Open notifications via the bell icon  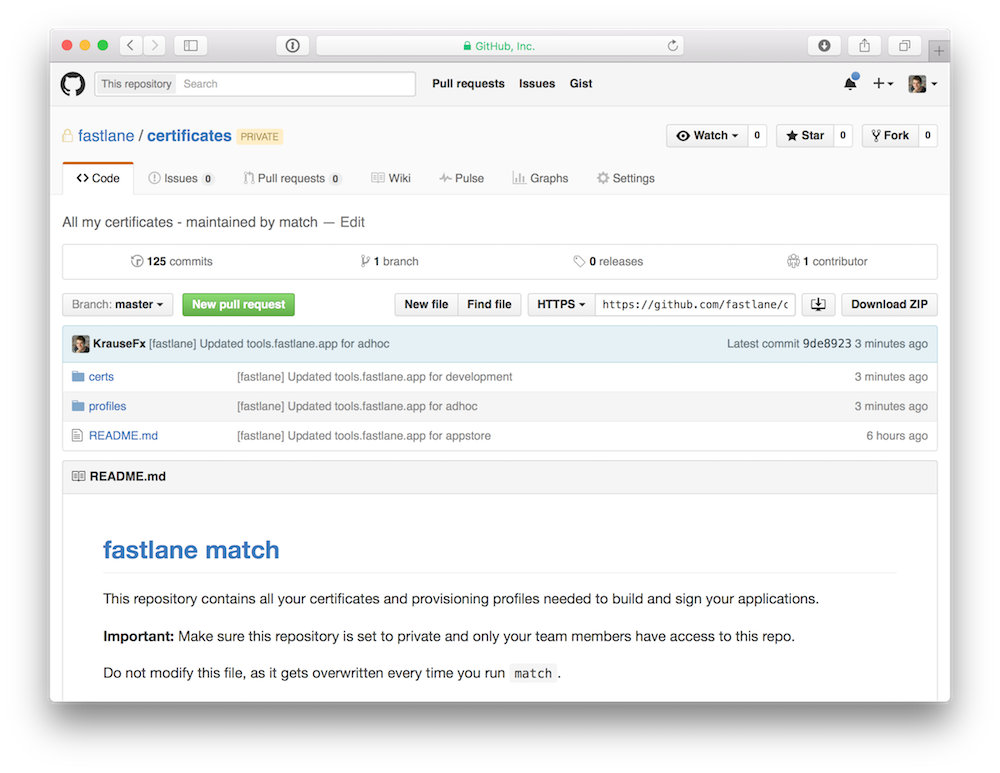pyautogui.click(x=849, y=84)
